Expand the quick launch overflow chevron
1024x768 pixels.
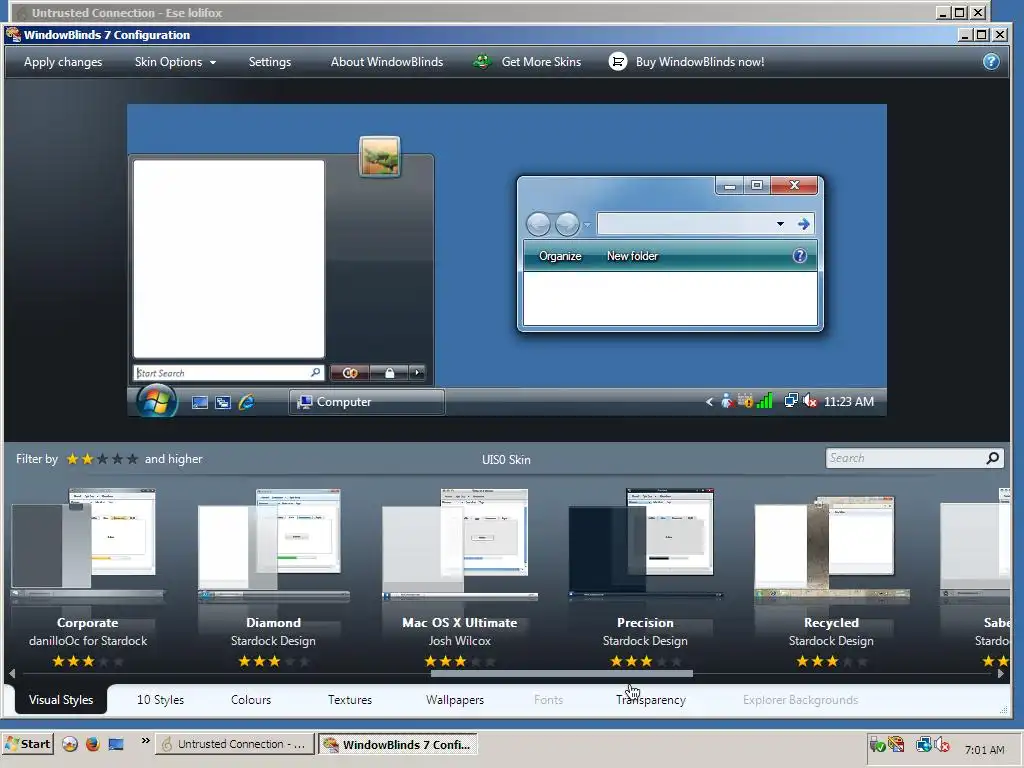point(145,741)
